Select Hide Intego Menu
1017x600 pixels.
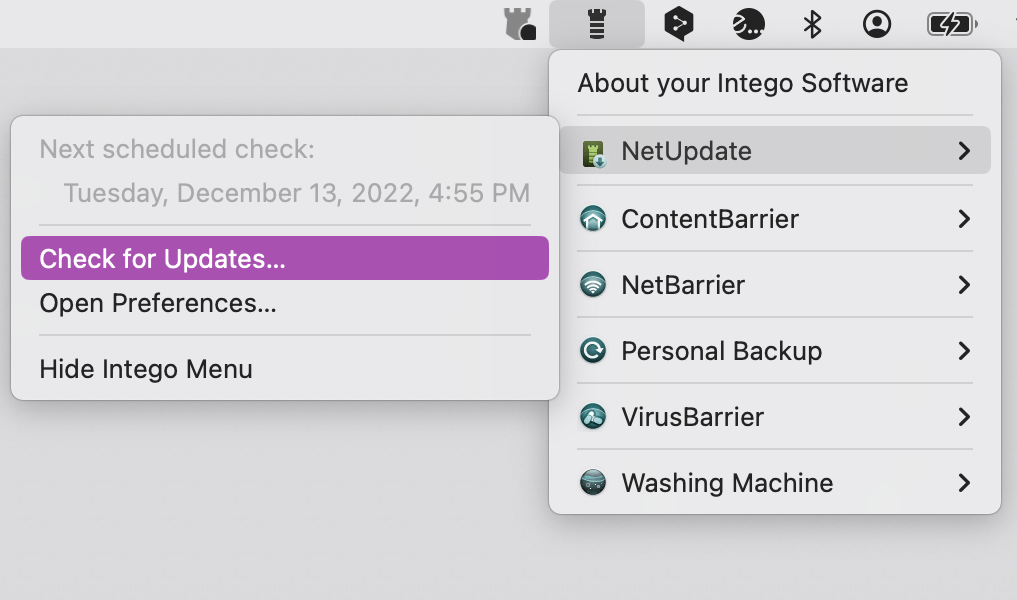click(146, 369)
